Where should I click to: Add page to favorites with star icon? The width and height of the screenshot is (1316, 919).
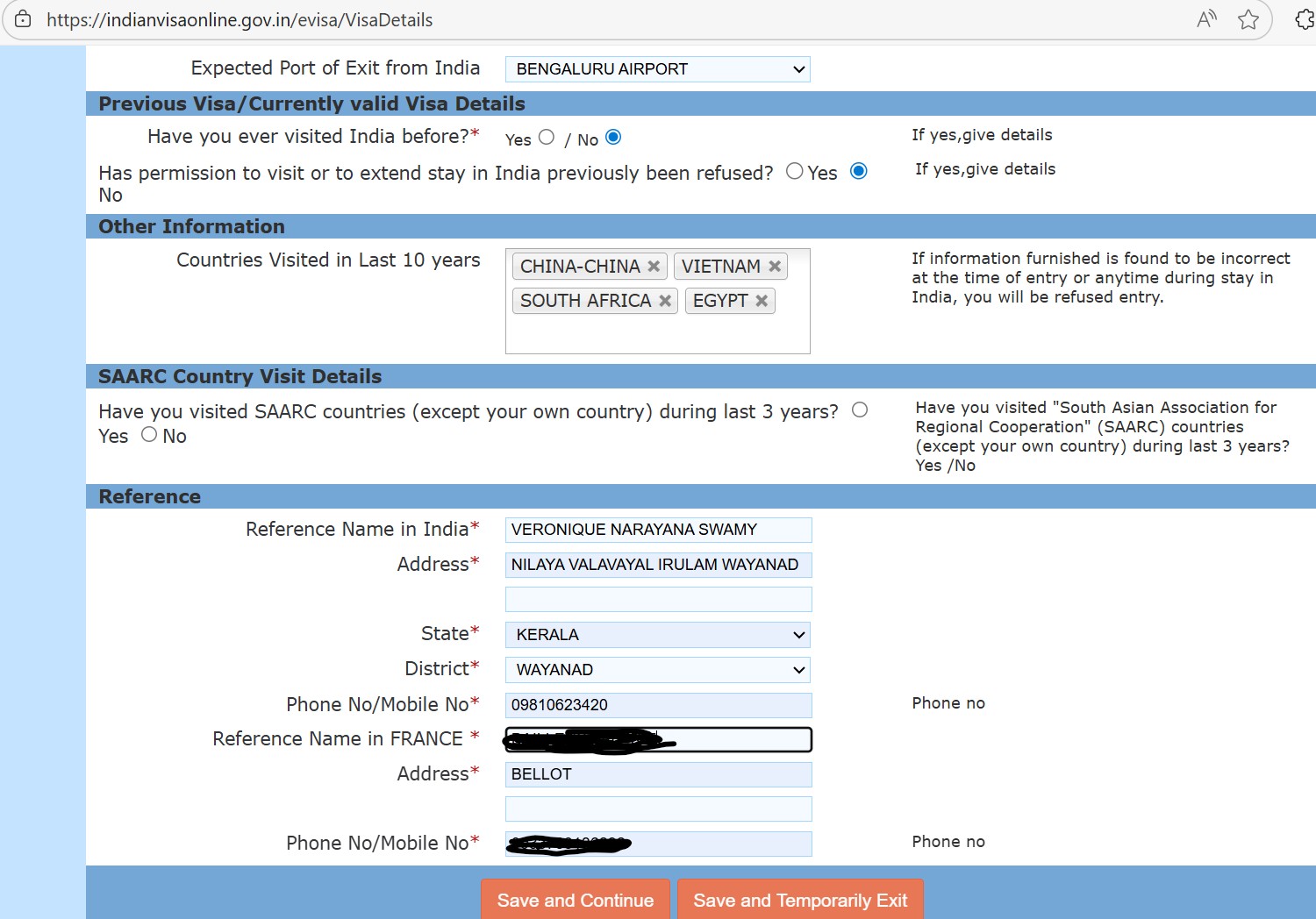1248,19
